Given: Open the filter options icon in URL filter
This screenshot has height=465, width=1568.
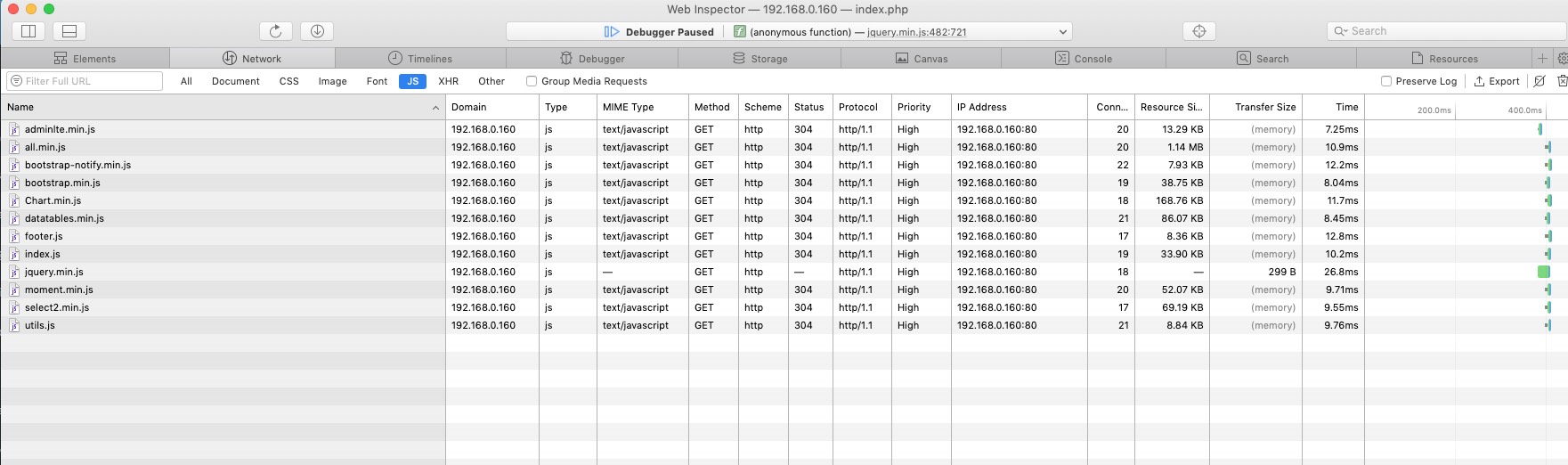Looking at the screenshot, I should click(x=16, y=81).
